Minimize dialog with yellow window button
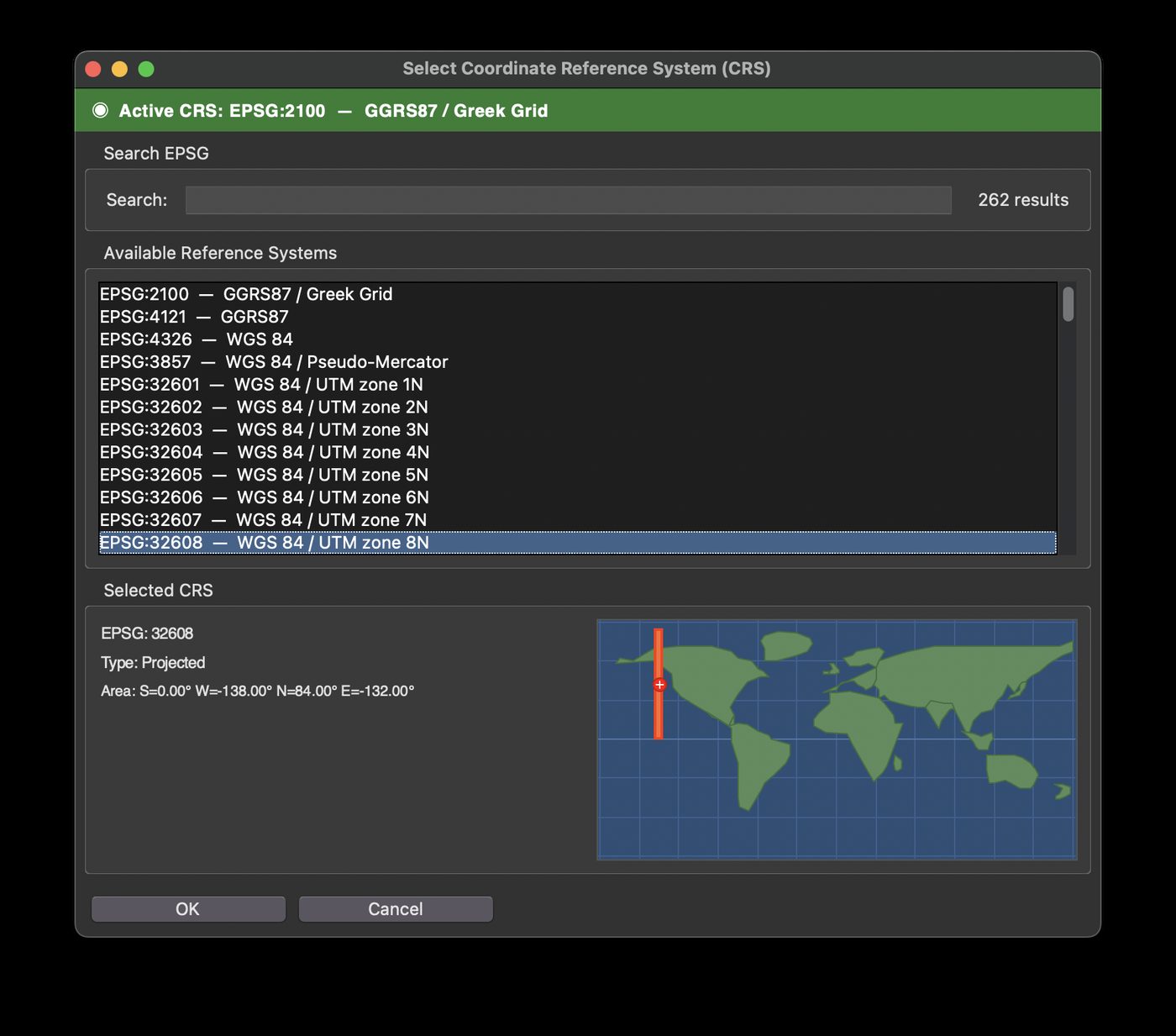The image size is (1176, 1036). [119, 69]
